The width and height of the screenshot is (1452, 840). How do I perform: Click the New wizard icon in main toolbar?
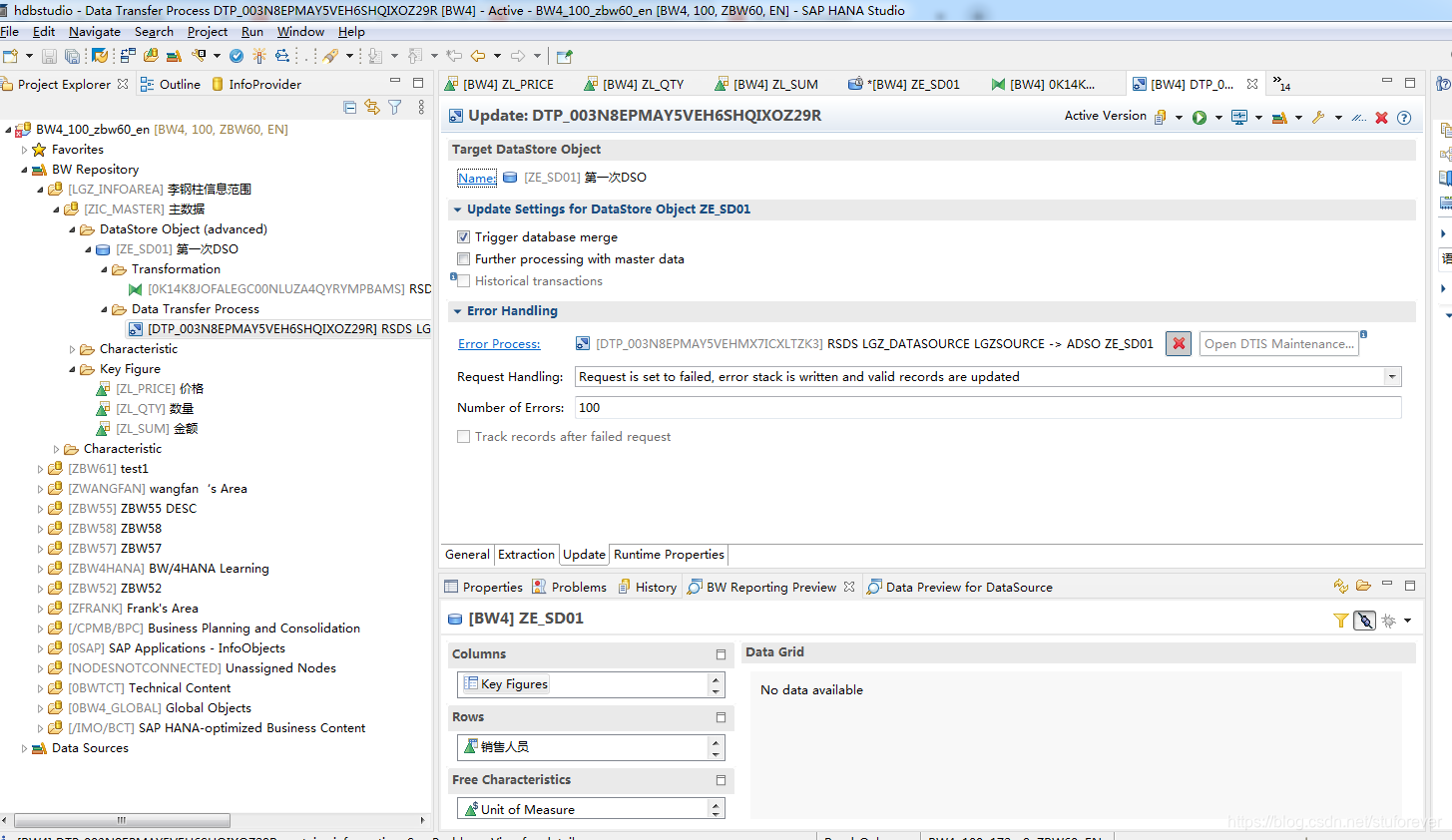11,56
